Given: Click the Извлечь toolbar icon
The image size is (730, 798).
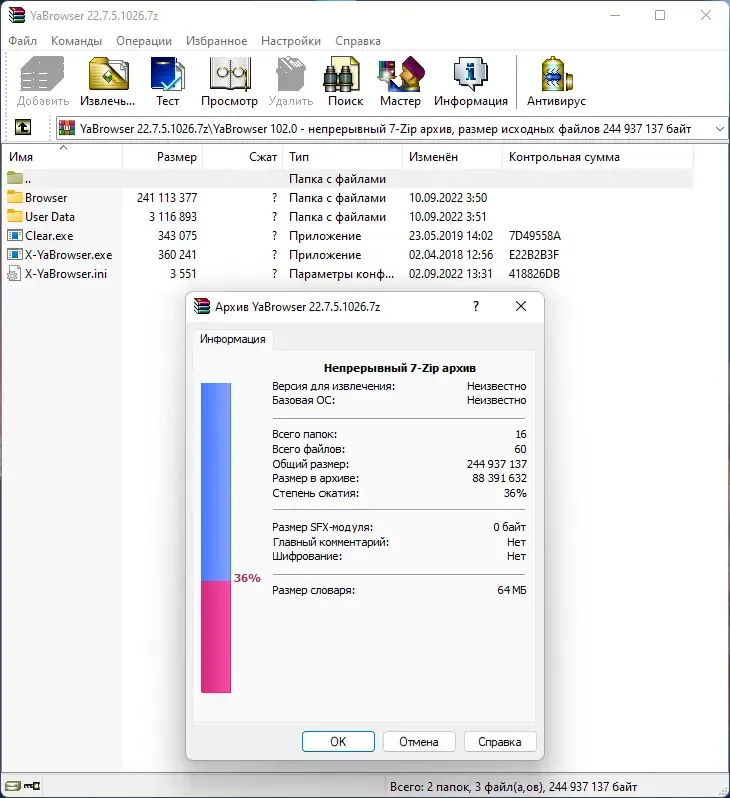Looking at the screenshot, I should (x=108, y=74).
